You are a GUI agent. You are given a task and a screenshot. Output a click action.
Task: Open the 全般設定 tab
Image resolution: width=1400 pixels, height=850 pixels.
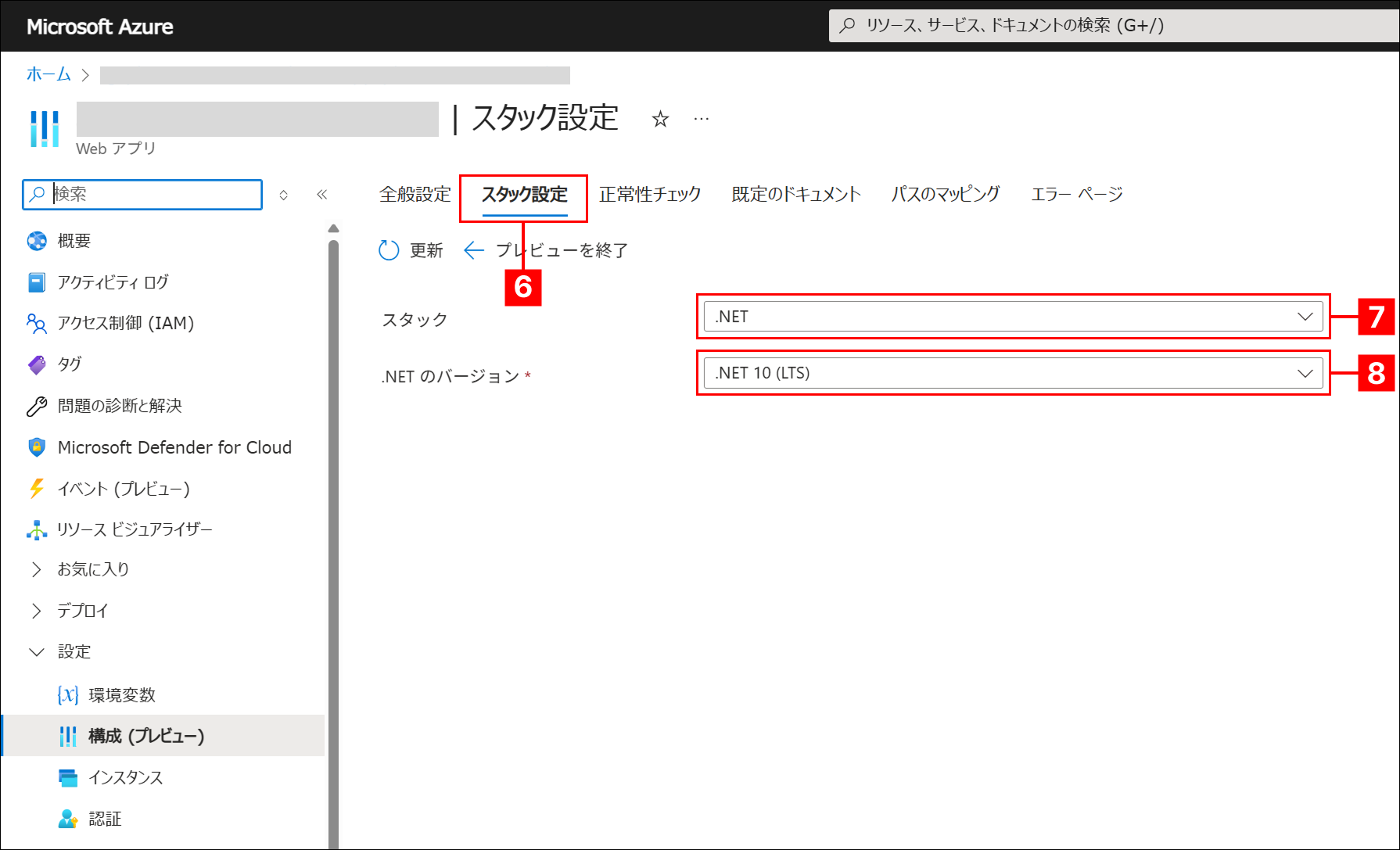(415, 195)
